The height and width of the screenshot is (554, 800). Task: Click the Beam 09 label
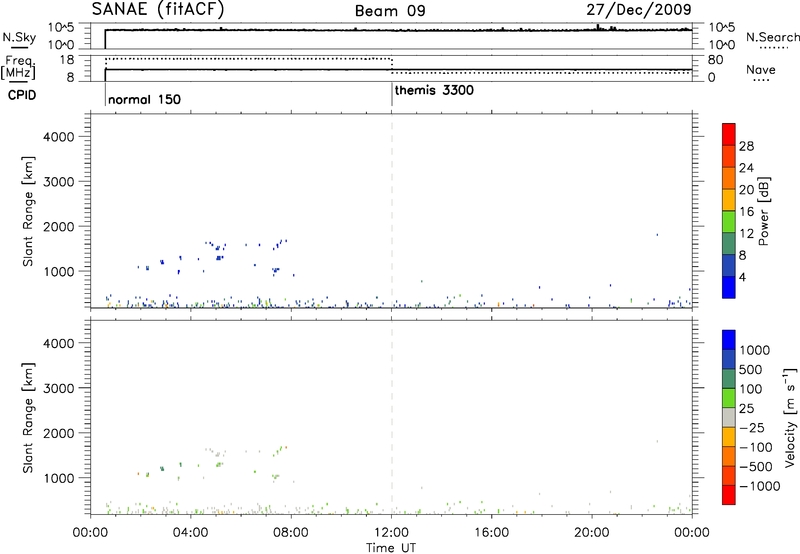[x=390, y=11]
